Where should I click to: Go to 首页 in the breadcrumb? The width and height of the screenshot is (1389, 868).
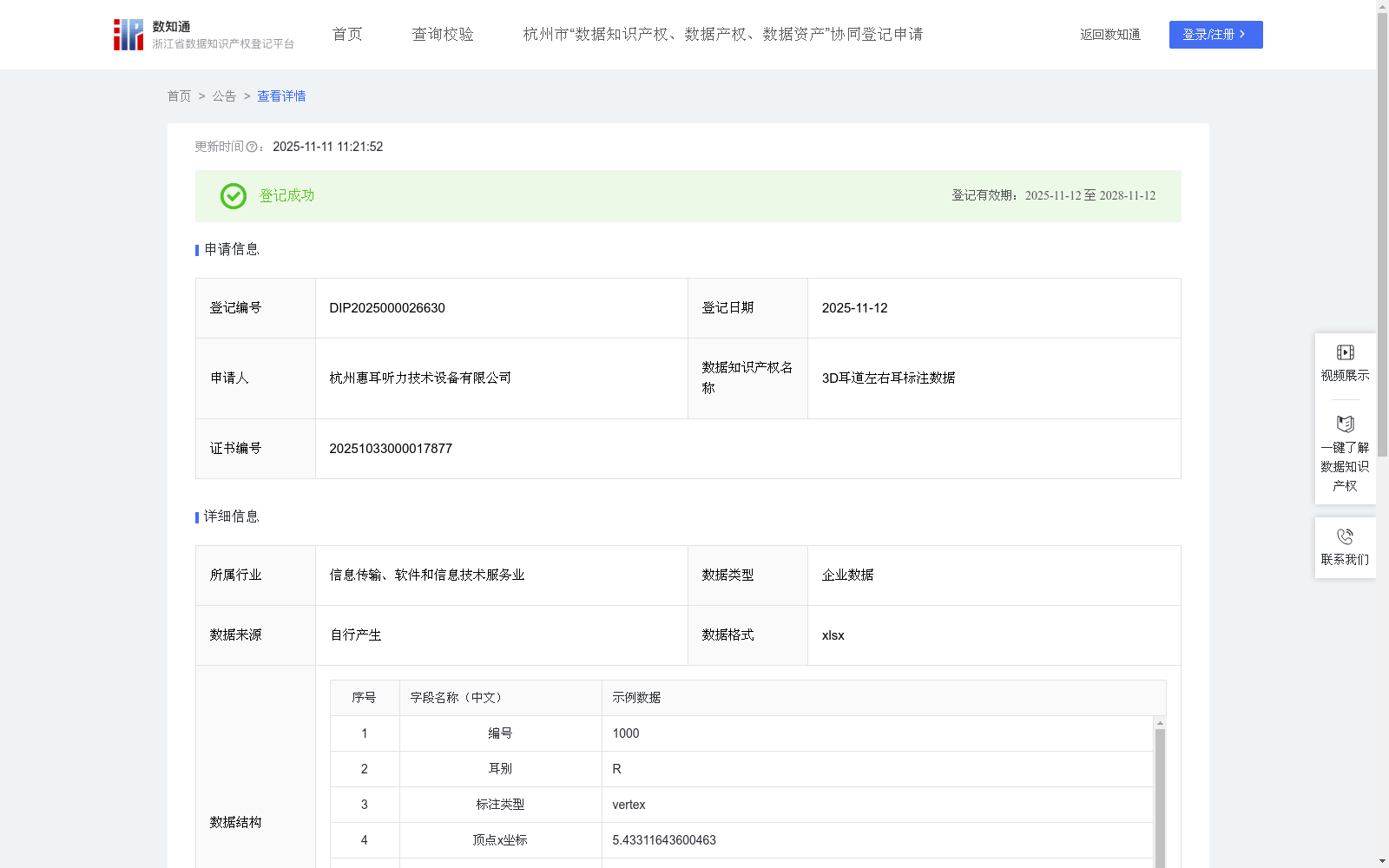[x=179, y=96]
